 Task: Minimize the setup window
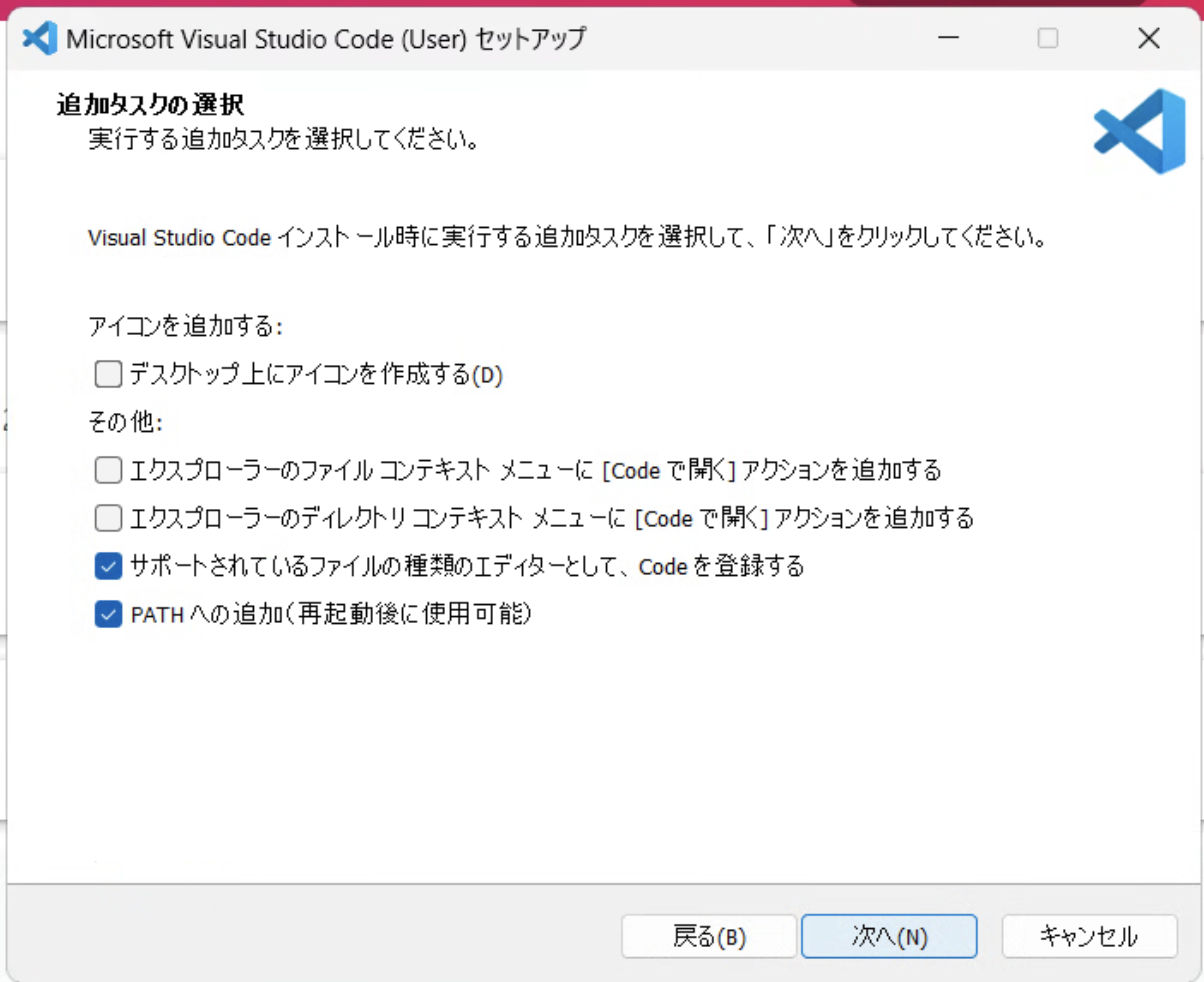point(947,39)
